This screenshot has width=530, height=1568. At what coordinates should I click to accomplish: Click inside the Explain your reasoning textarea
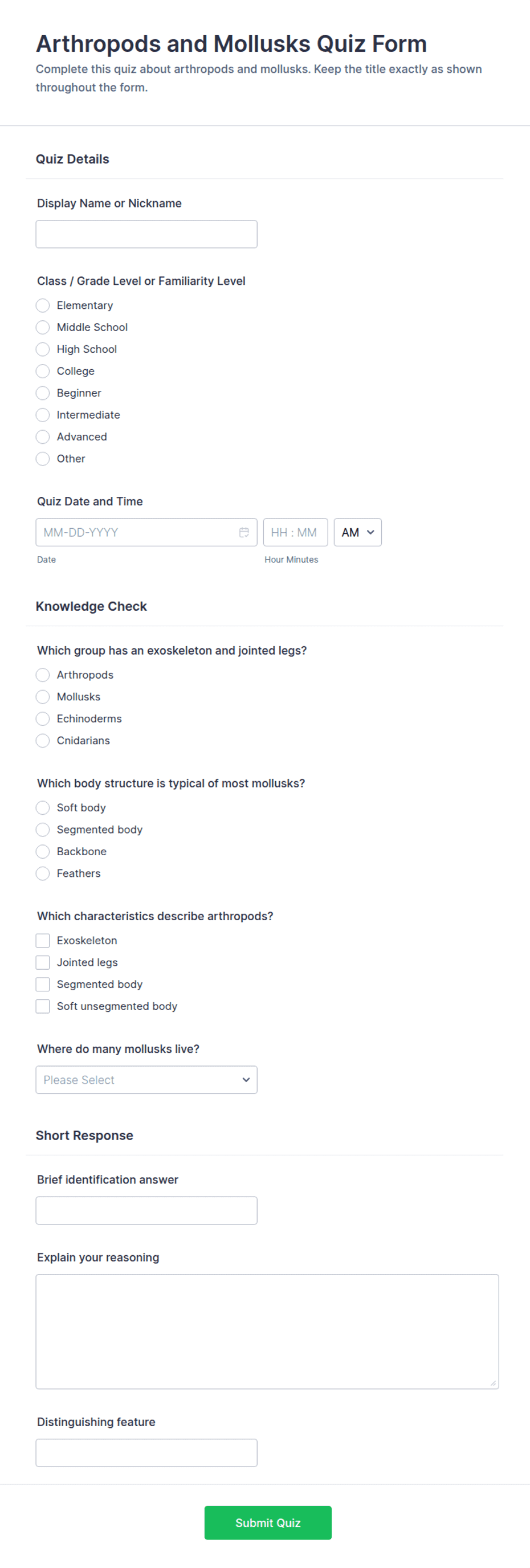coord(267,1331)
